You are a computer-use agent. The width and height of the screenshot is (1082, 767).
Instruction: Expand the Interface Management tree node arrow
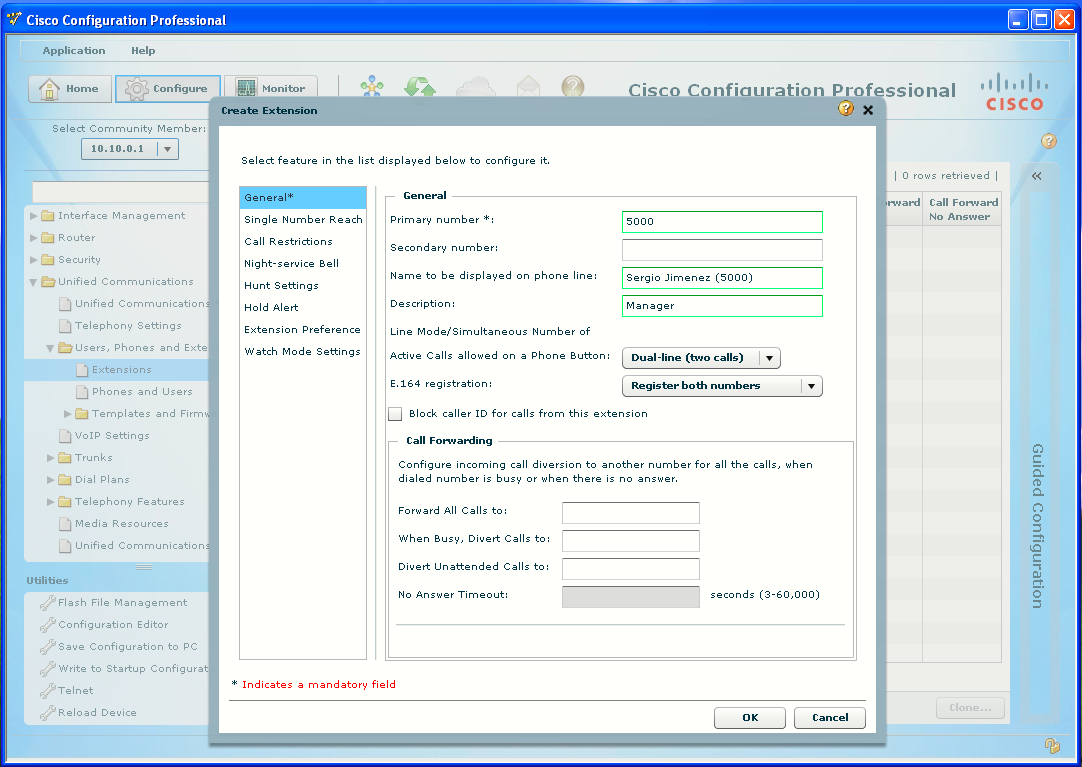tap(34, 216)
